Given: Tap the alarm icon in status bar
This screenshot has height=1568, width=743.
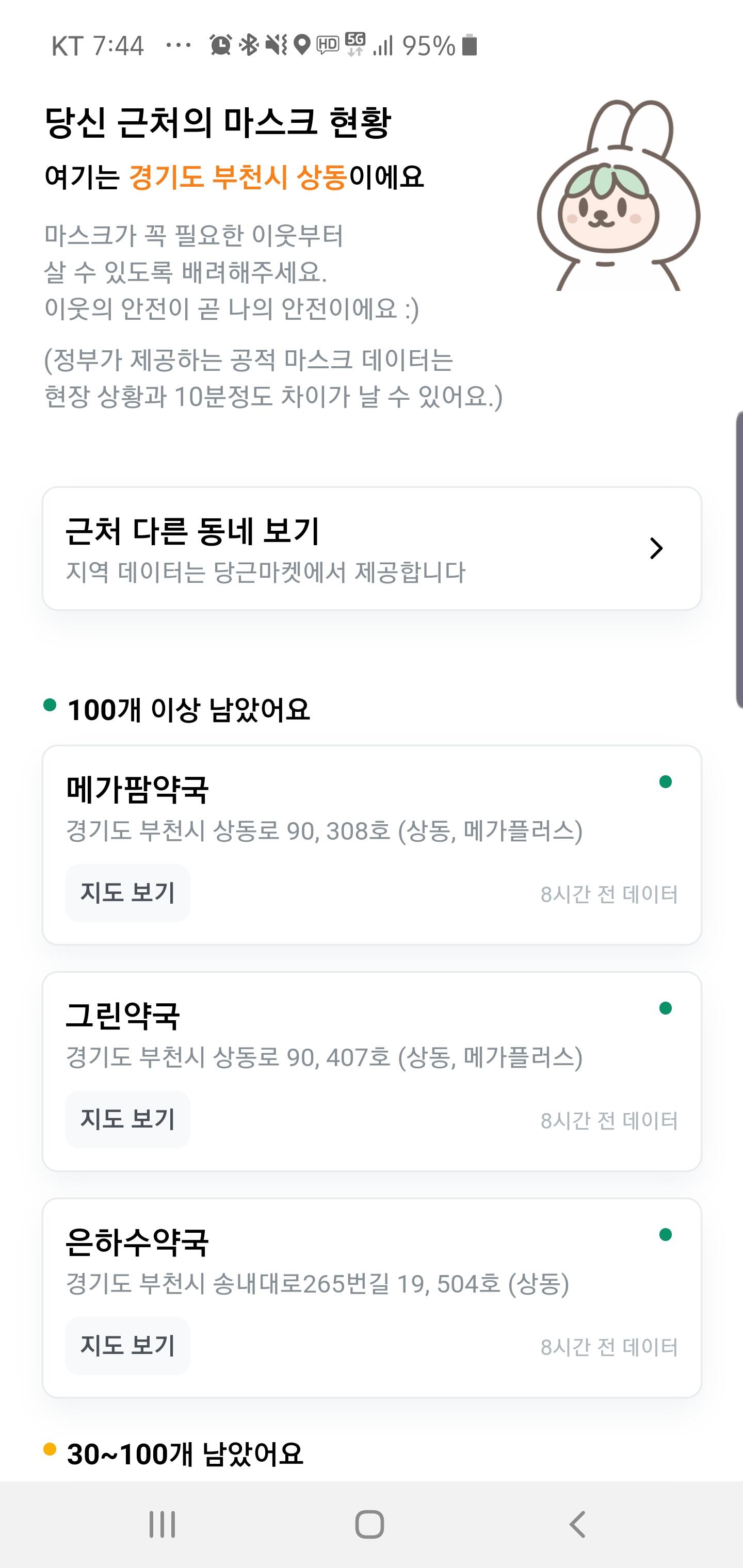Looking at the screenshot, I should click(220, 45).
